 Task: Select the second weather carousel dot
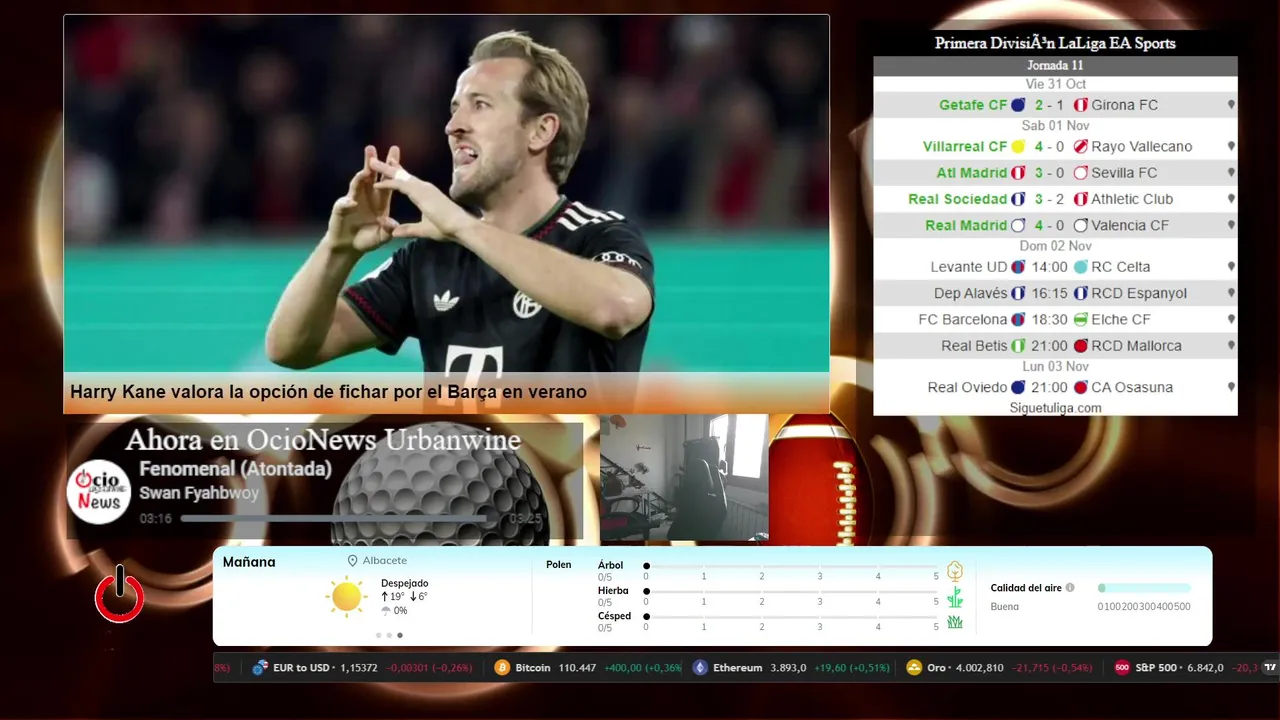pos(389,635)
